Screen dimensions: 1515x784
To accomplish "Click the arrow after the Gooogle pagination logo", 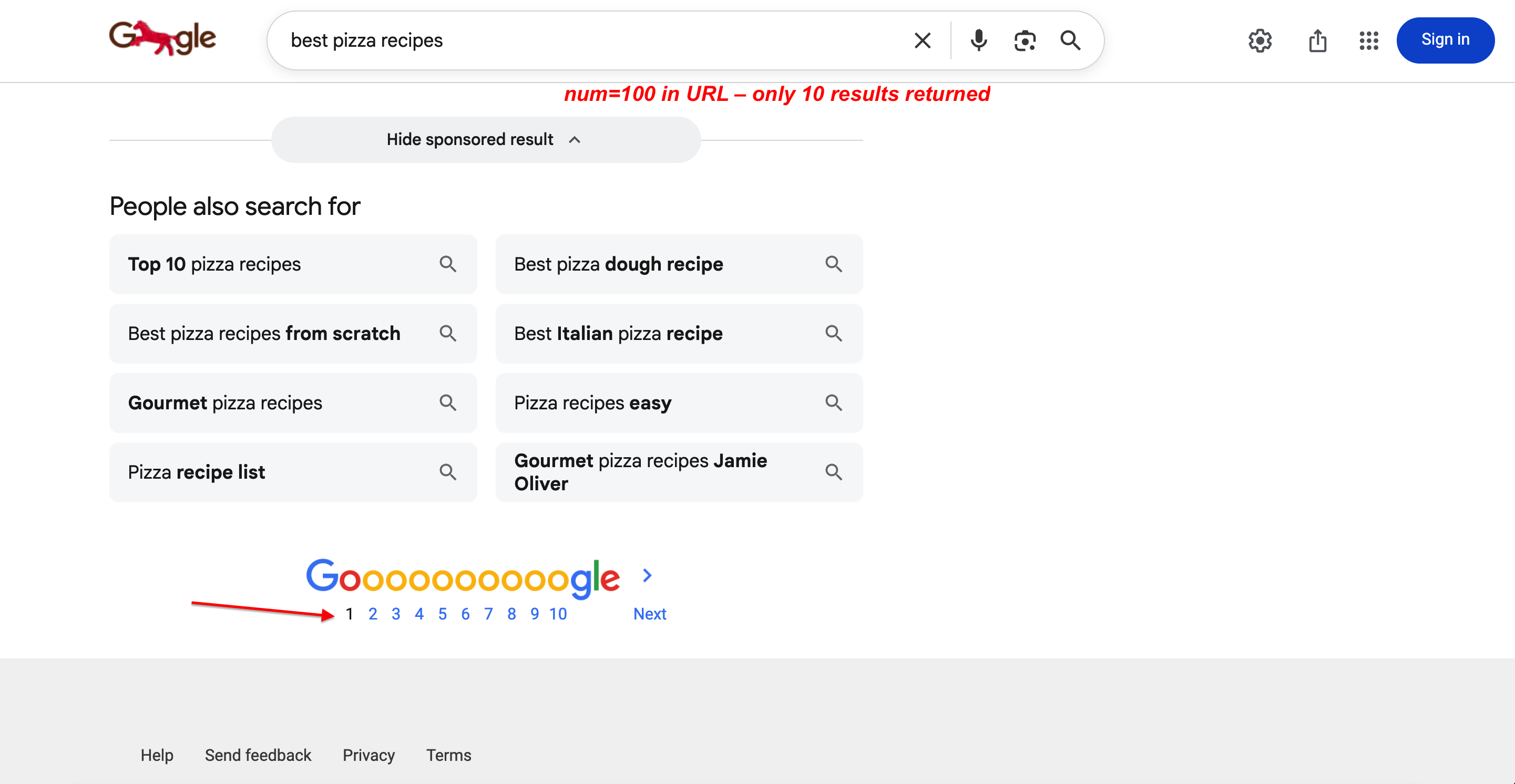I will click(x=647, y=575).
